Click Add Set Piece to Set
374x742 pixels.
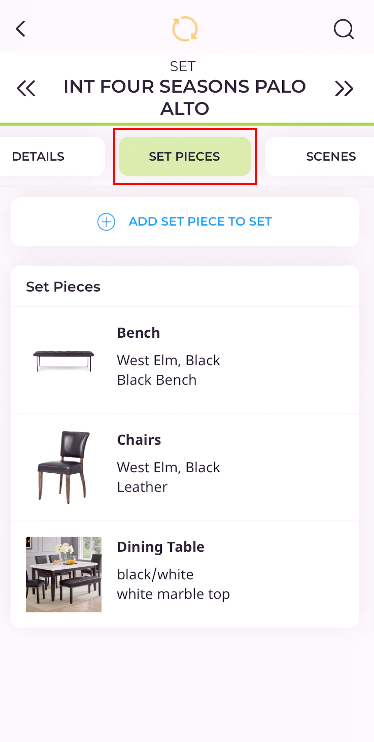point(185,221)
